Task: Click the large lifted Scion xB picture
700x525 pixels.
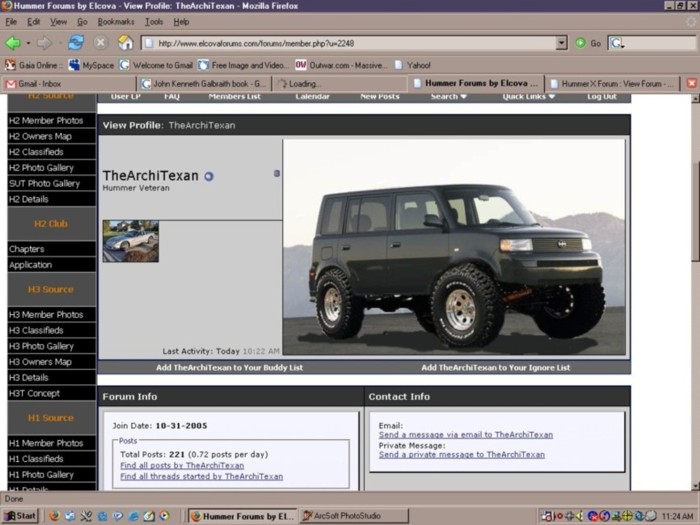Action: pos(454,247)
